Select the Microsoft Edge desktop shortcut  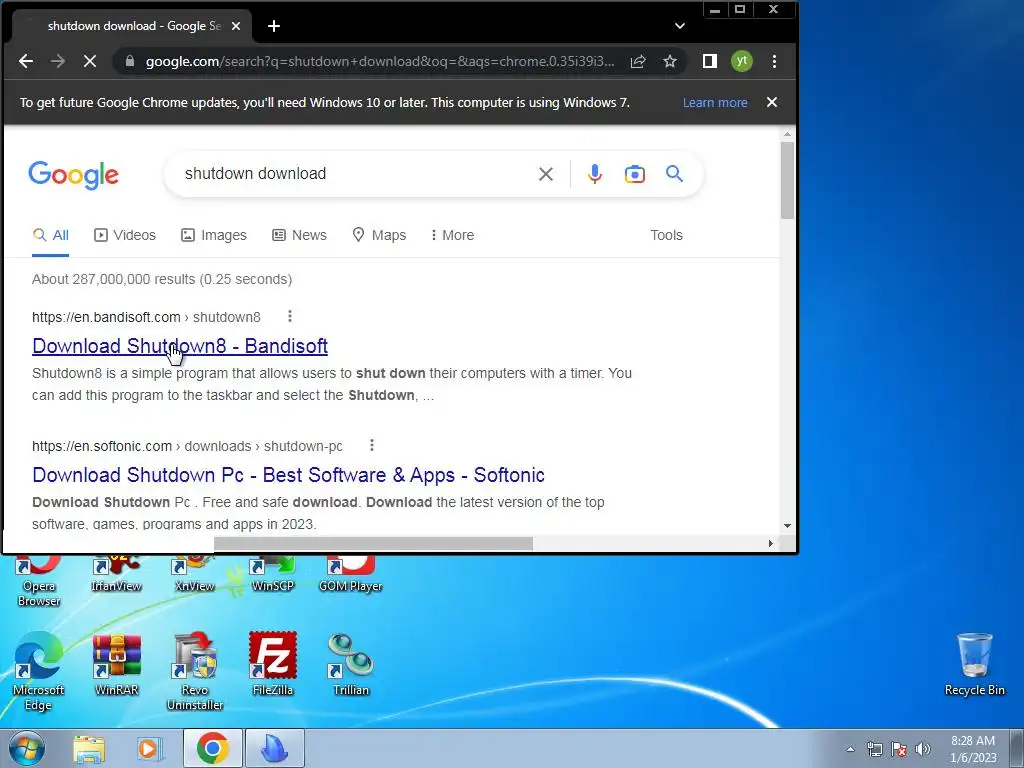pos(39,671)
